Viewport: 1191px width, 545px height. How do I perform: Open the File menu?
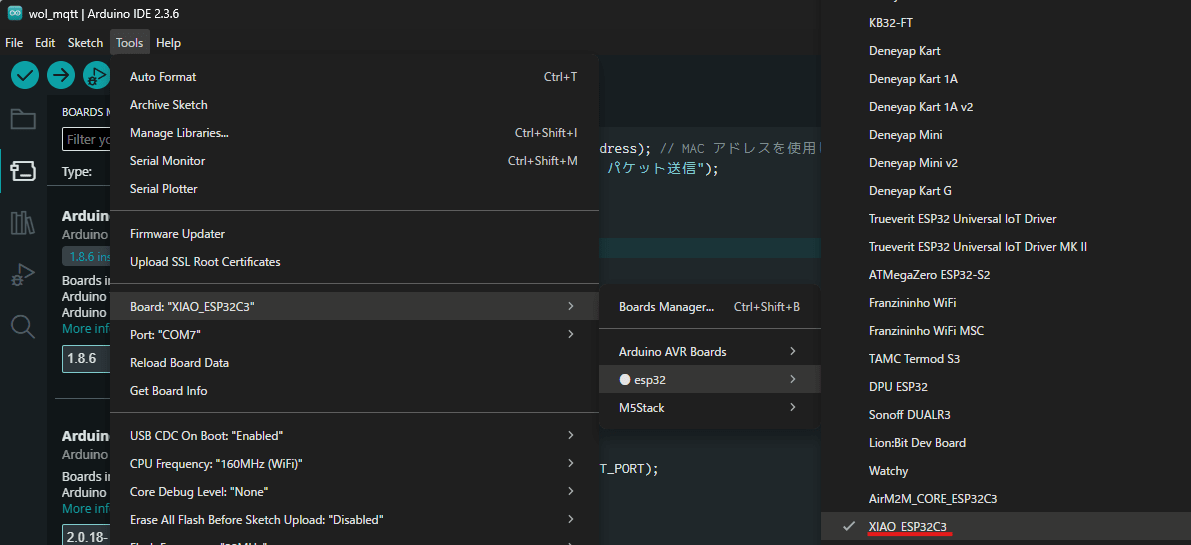coord(14,43)
